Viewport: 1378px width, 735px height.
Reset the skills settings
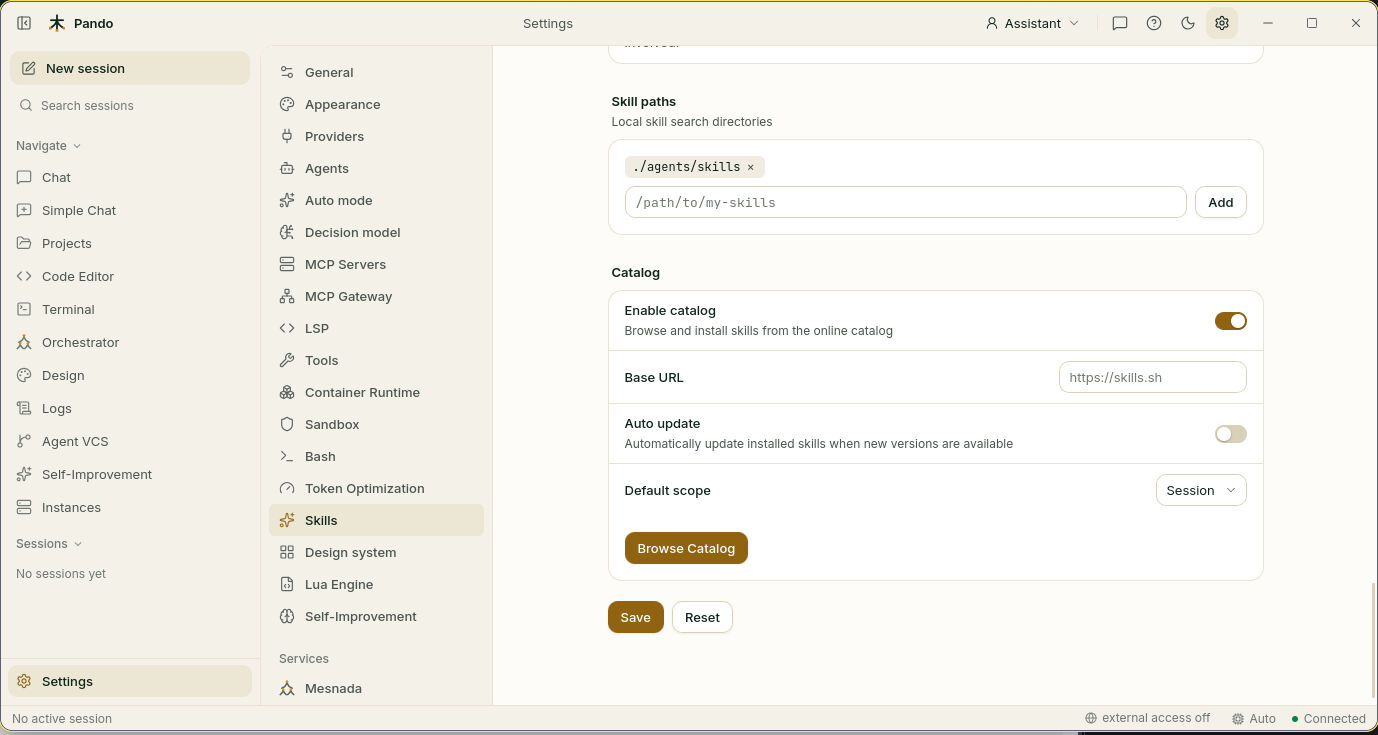(702, 617)
